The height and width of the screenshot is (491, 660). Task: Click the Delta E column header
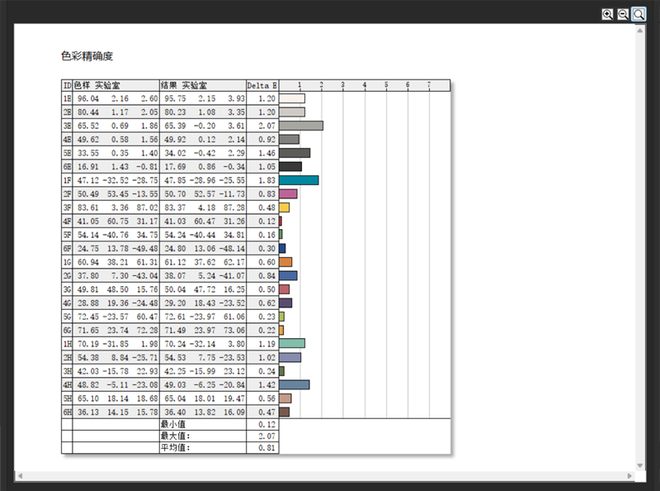click(x=262, y=86)
